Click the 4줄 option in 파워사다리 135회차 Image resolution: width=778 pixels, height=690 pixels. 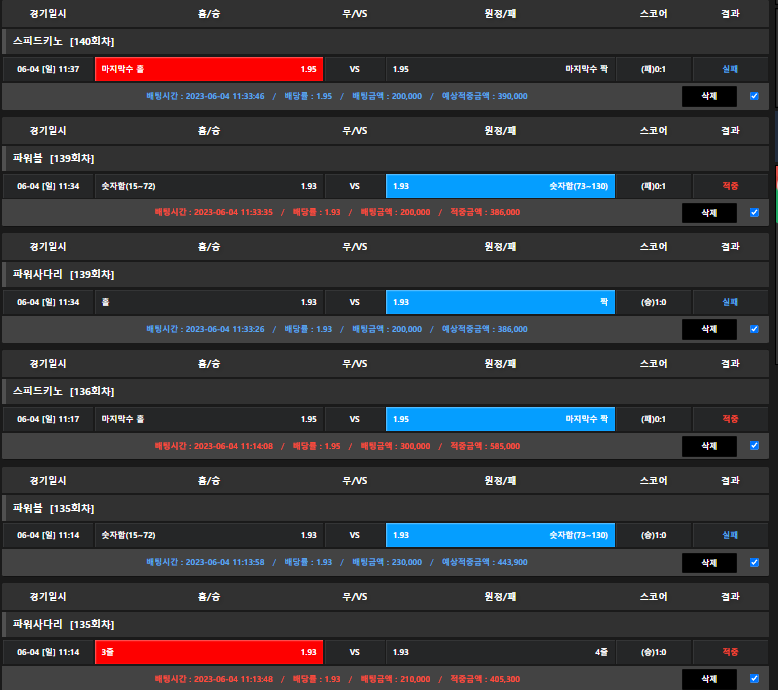click(x=500, y=652)
